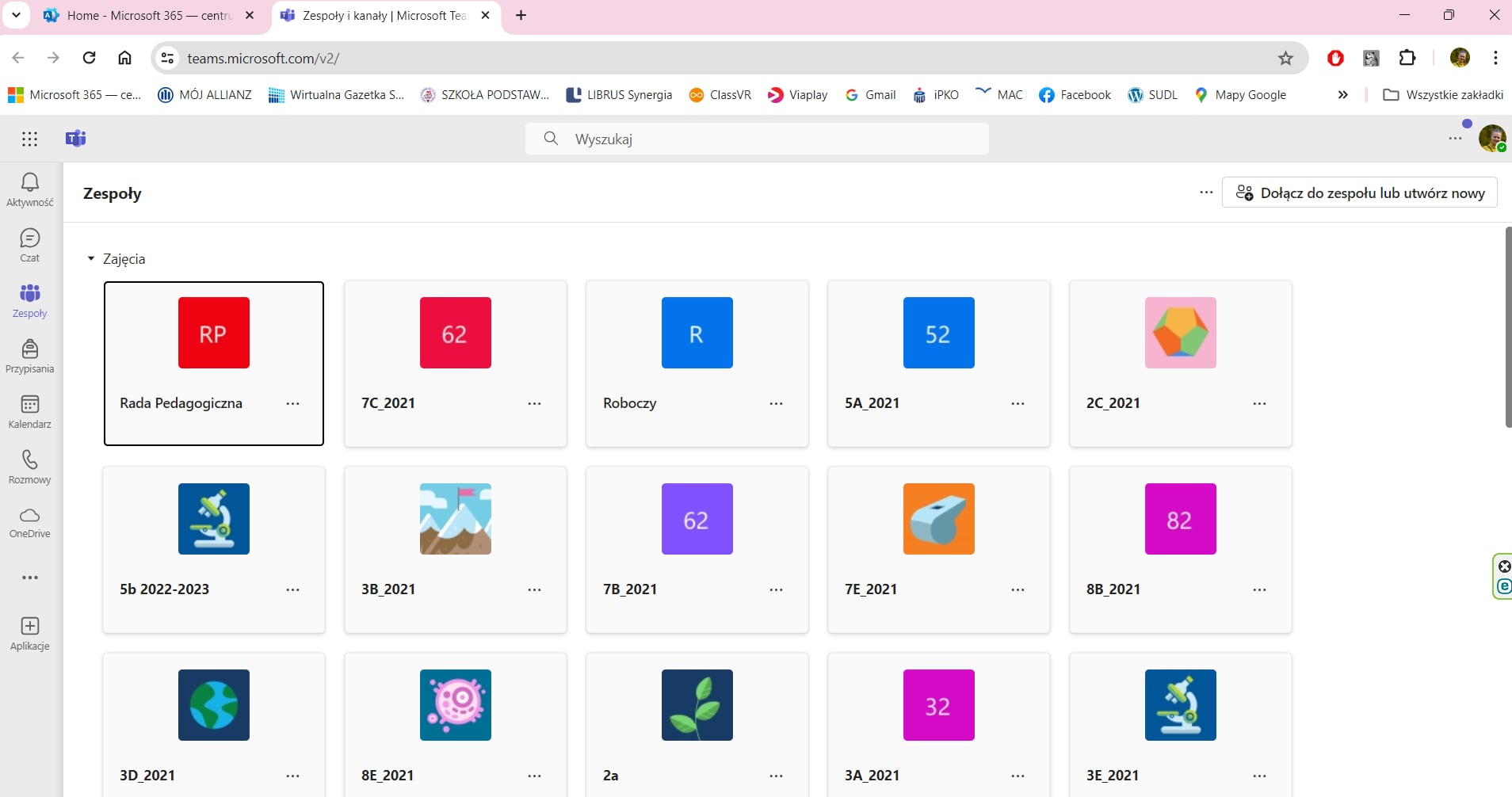Click the Wyszukaj search field
Viewport: 1512px width, 797px height.
pyautogui.click(x=757, y=139)
